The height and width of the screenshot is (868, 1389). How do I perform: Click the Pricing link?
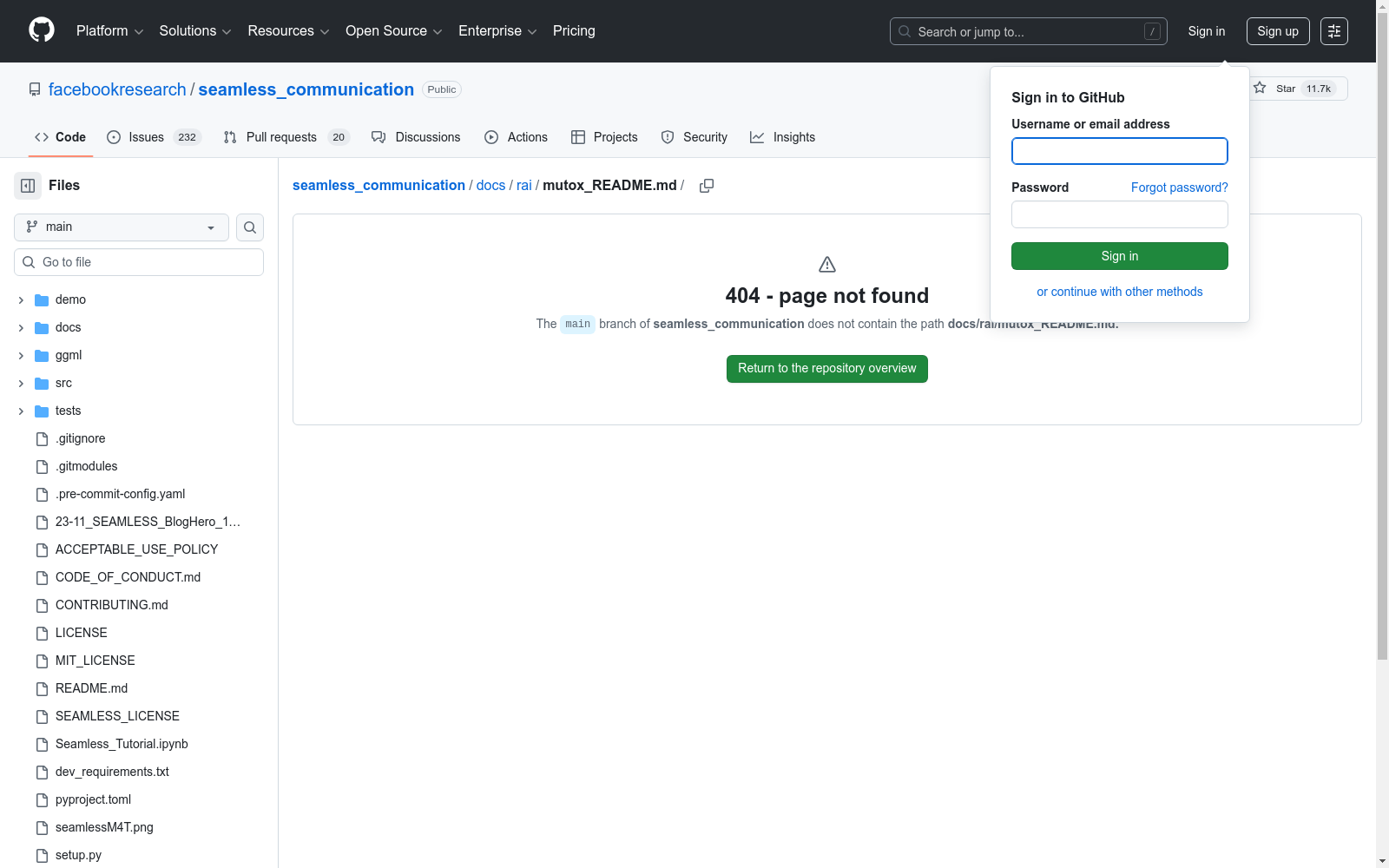point(574,31)
